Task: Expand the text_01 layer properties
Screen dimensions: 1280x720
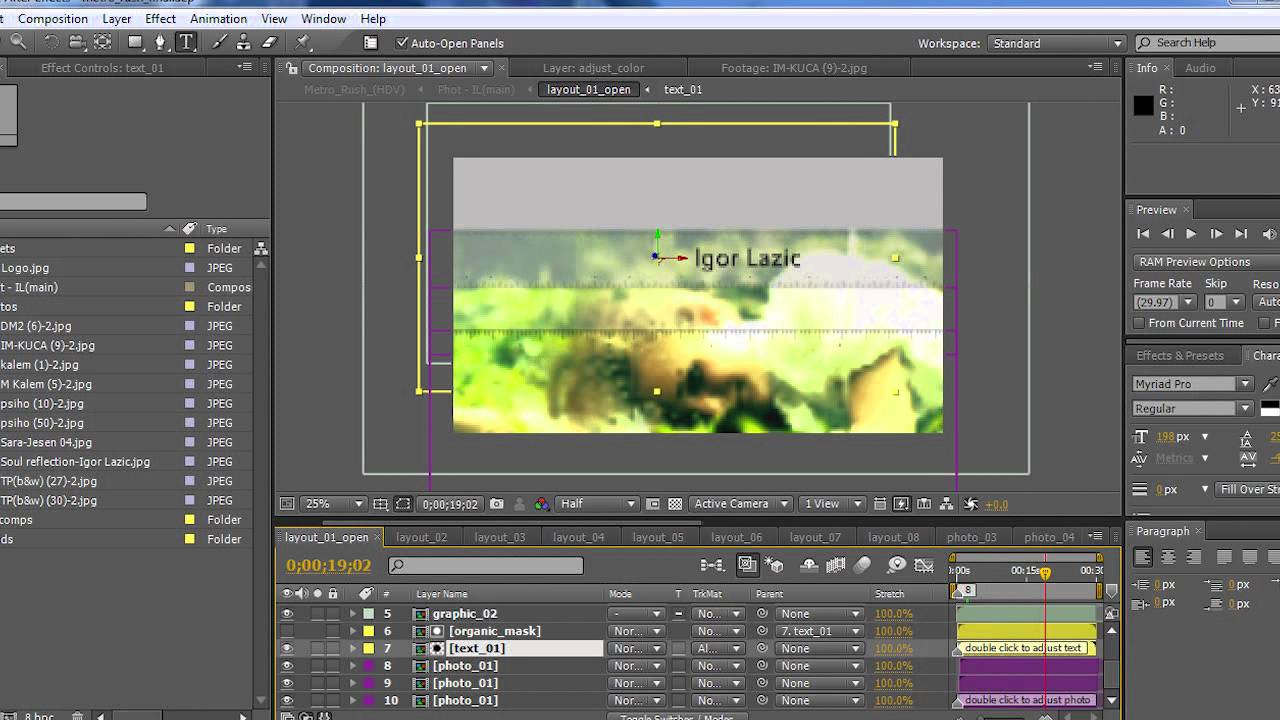Action: click(x=352, y=648)
